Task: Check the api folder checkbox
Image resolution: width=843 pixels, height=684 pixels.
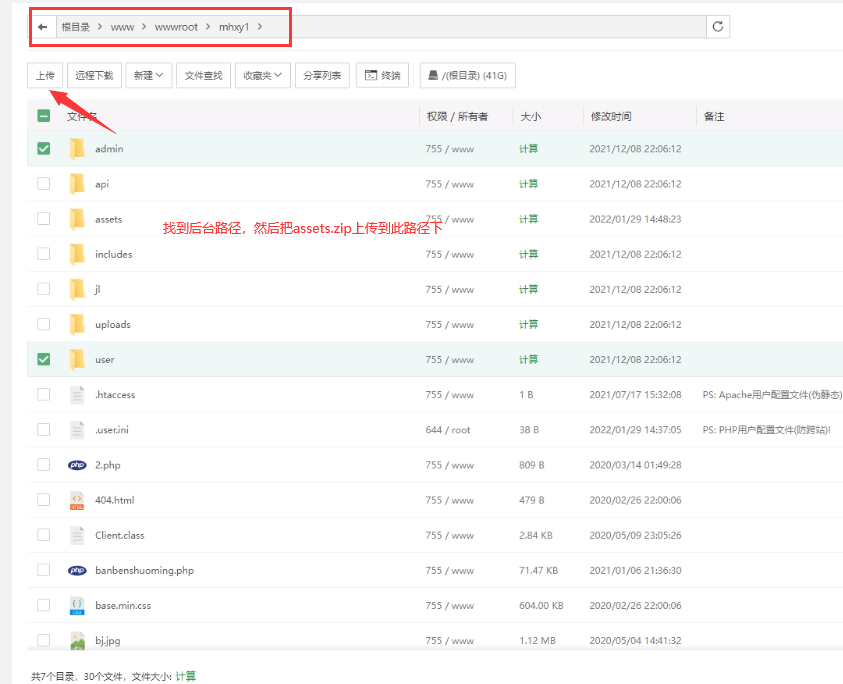Action: click(44, 183)
